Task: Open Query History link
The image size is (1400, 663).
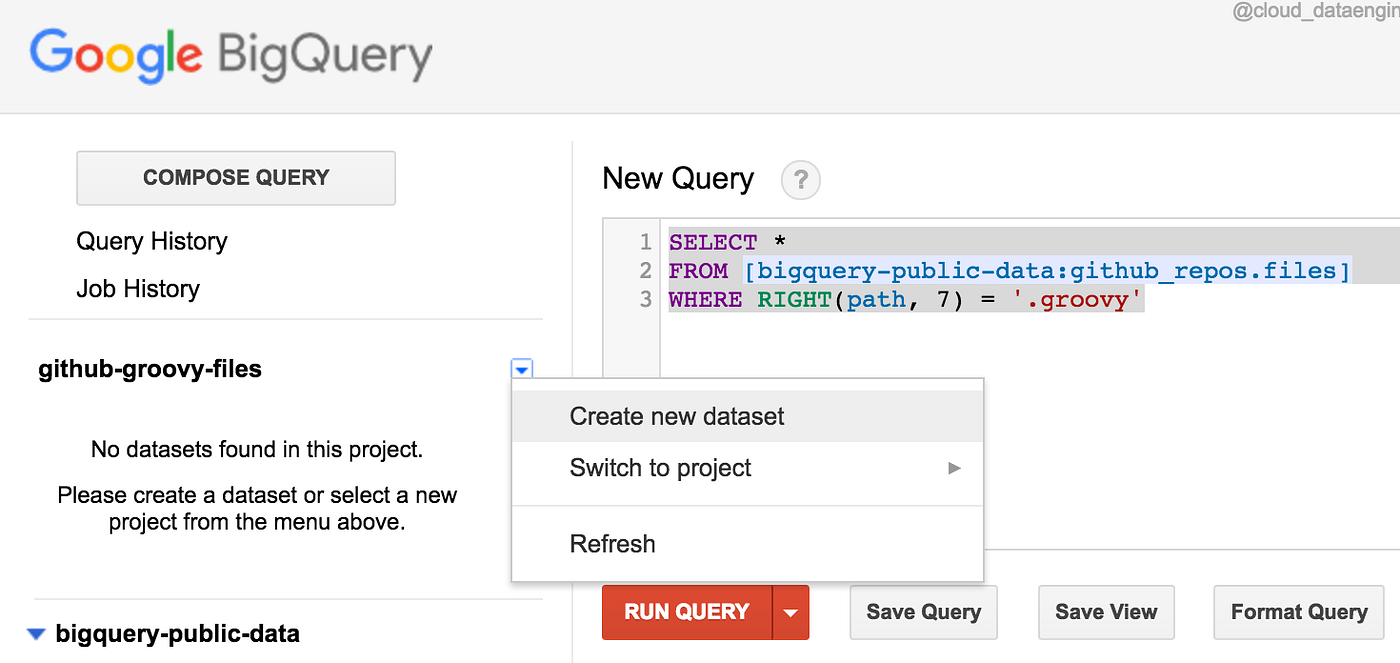Action: pyautogui.click(x=152, y=241)
